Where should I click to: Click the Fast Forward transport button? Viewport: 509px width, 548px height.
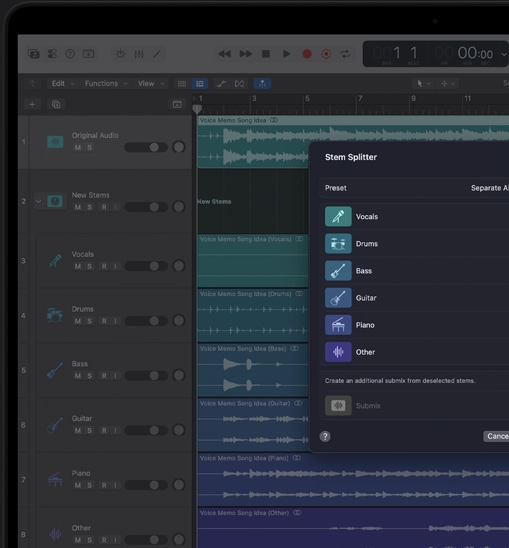coord(246,54)
